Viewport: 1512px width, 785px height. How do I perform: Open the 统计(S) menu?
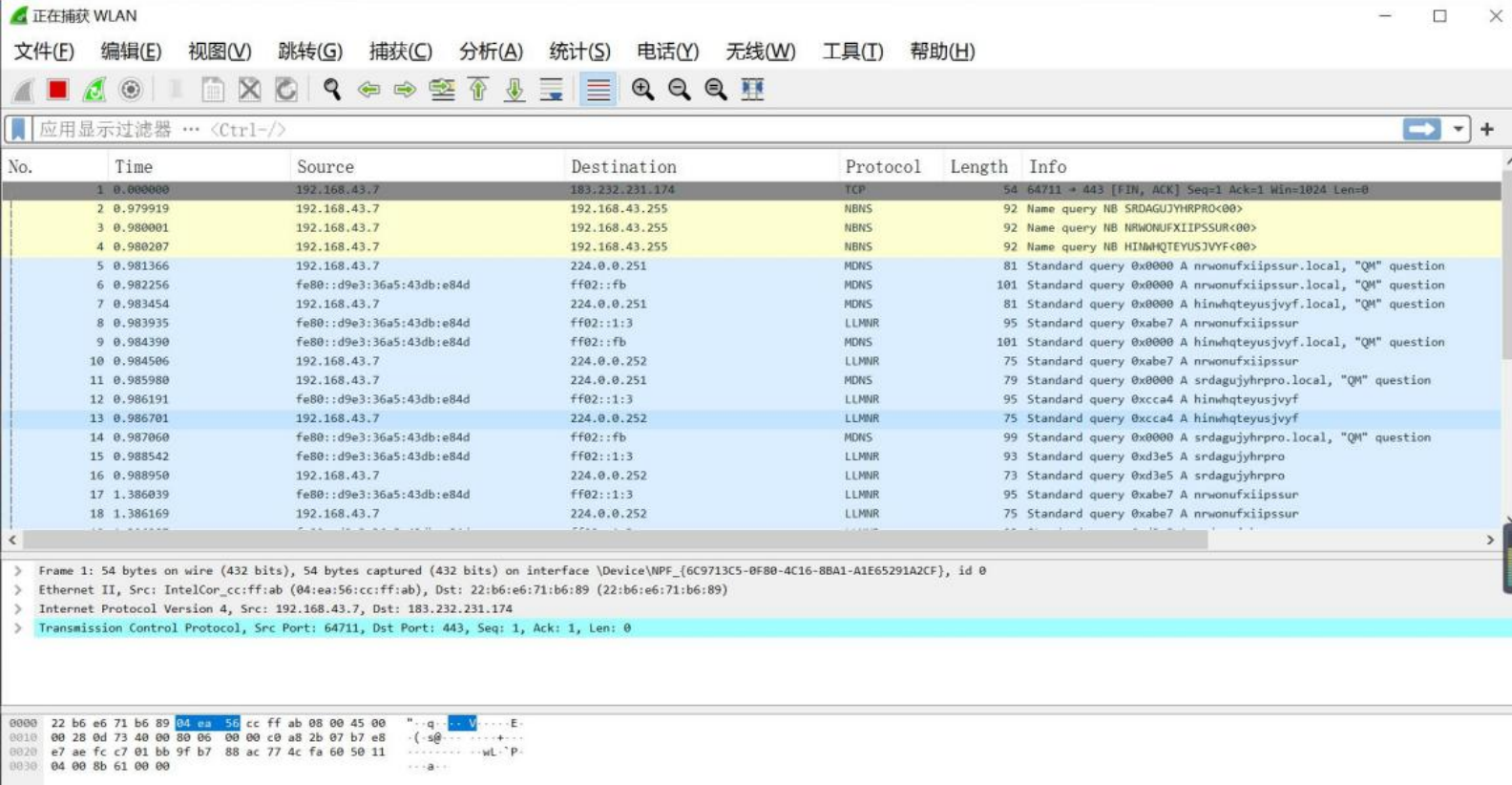[579, 52]
